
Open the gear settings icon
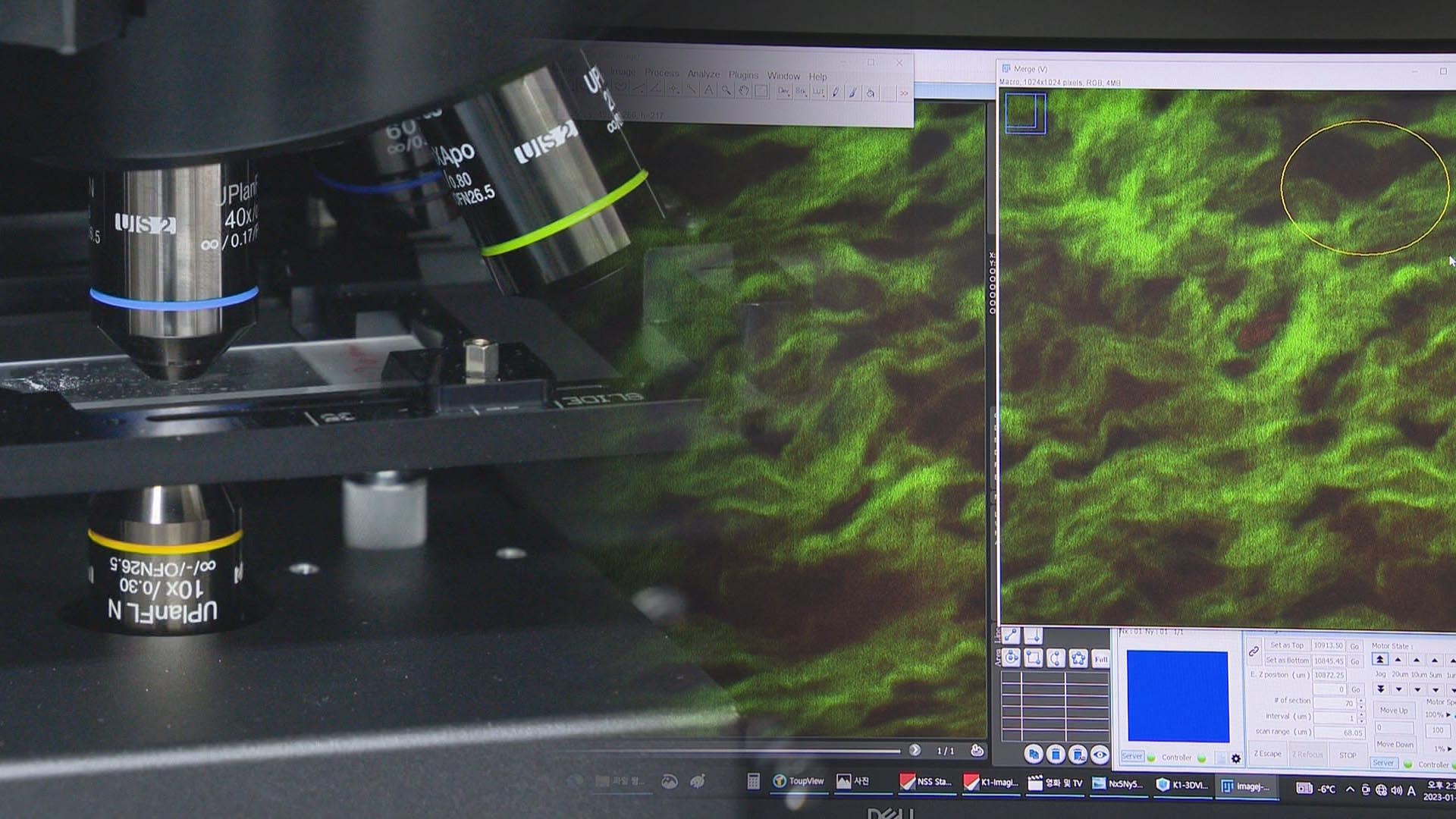pyautogui.click(x=1236, y=758)
